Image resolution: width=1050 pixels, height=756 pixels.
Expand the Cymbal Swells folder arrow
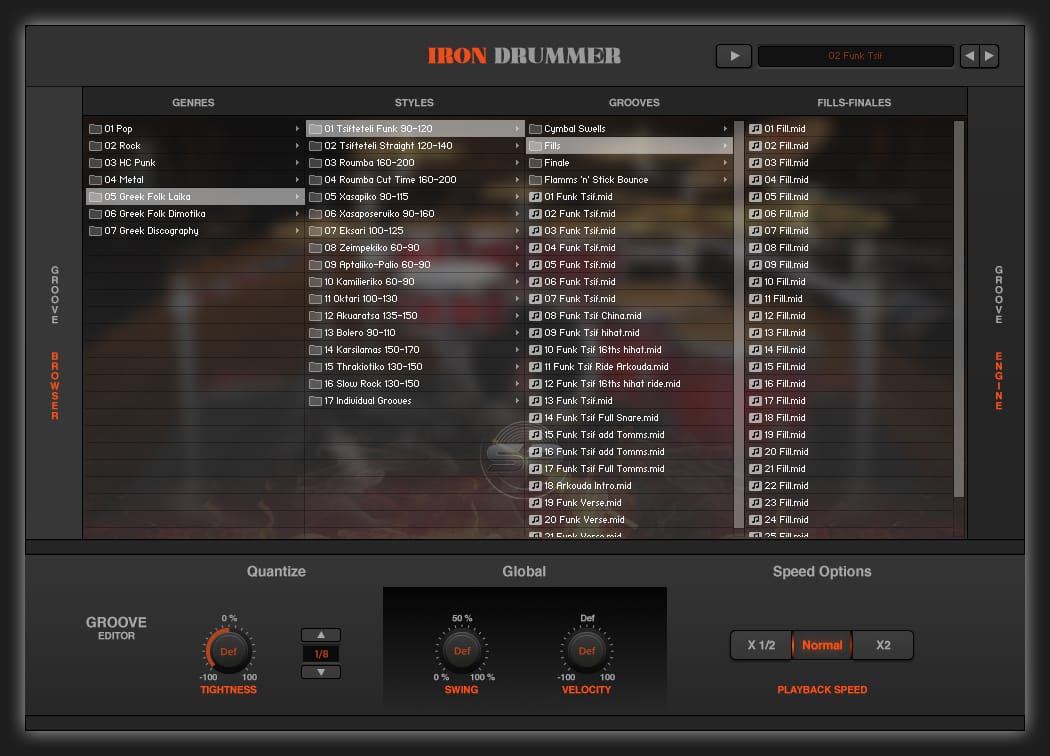(x=725, y=129)
